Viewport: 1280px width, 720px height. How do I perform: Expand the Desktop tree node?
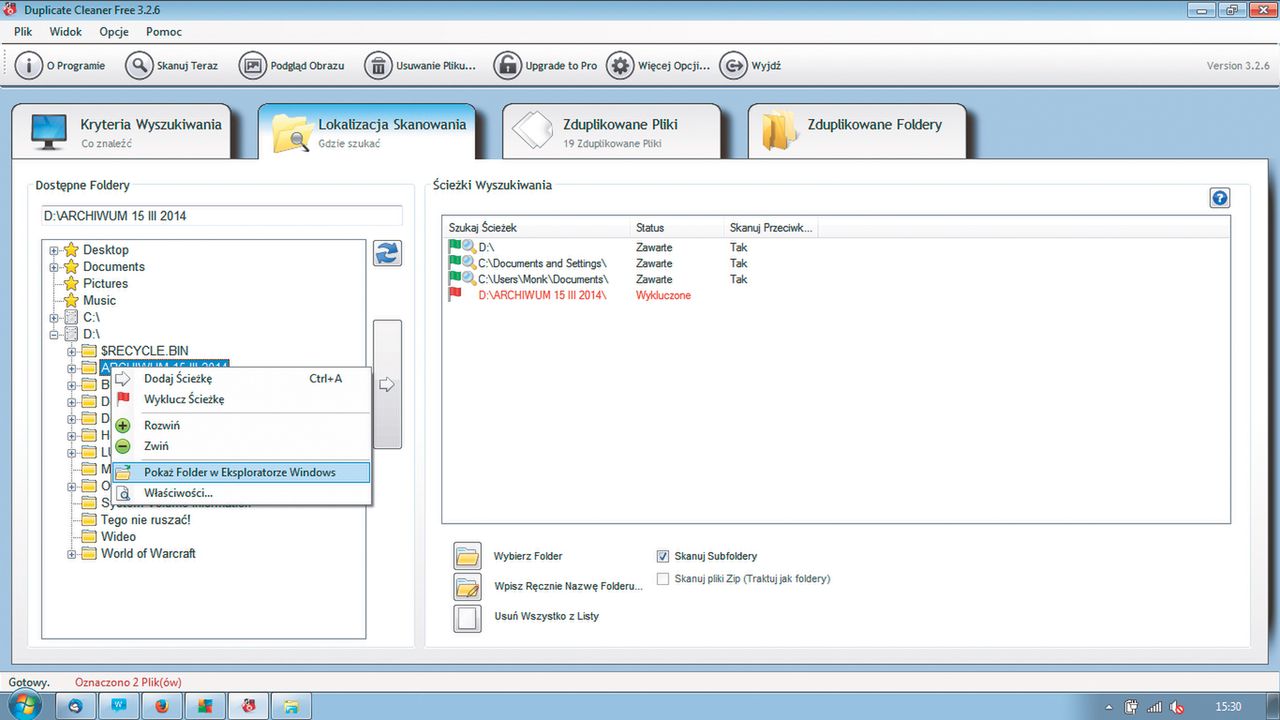54,250
